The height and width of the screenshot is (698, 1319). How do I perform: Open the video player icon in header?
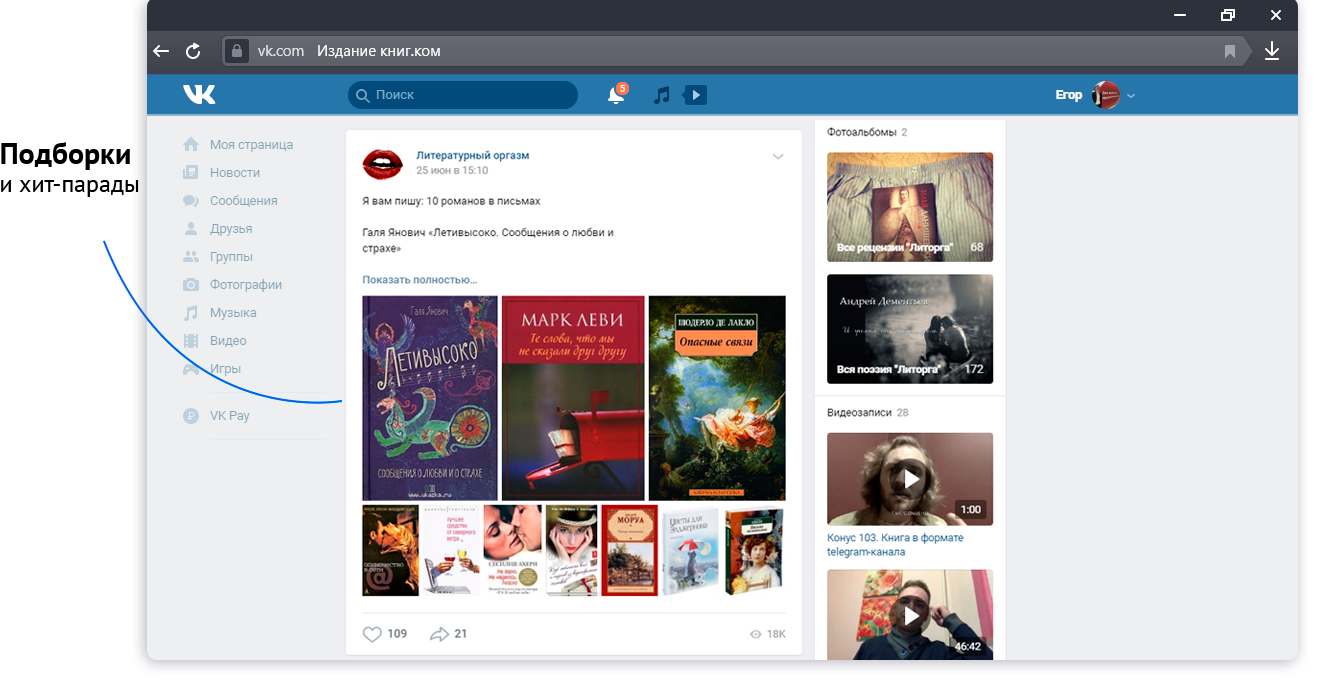695,95
